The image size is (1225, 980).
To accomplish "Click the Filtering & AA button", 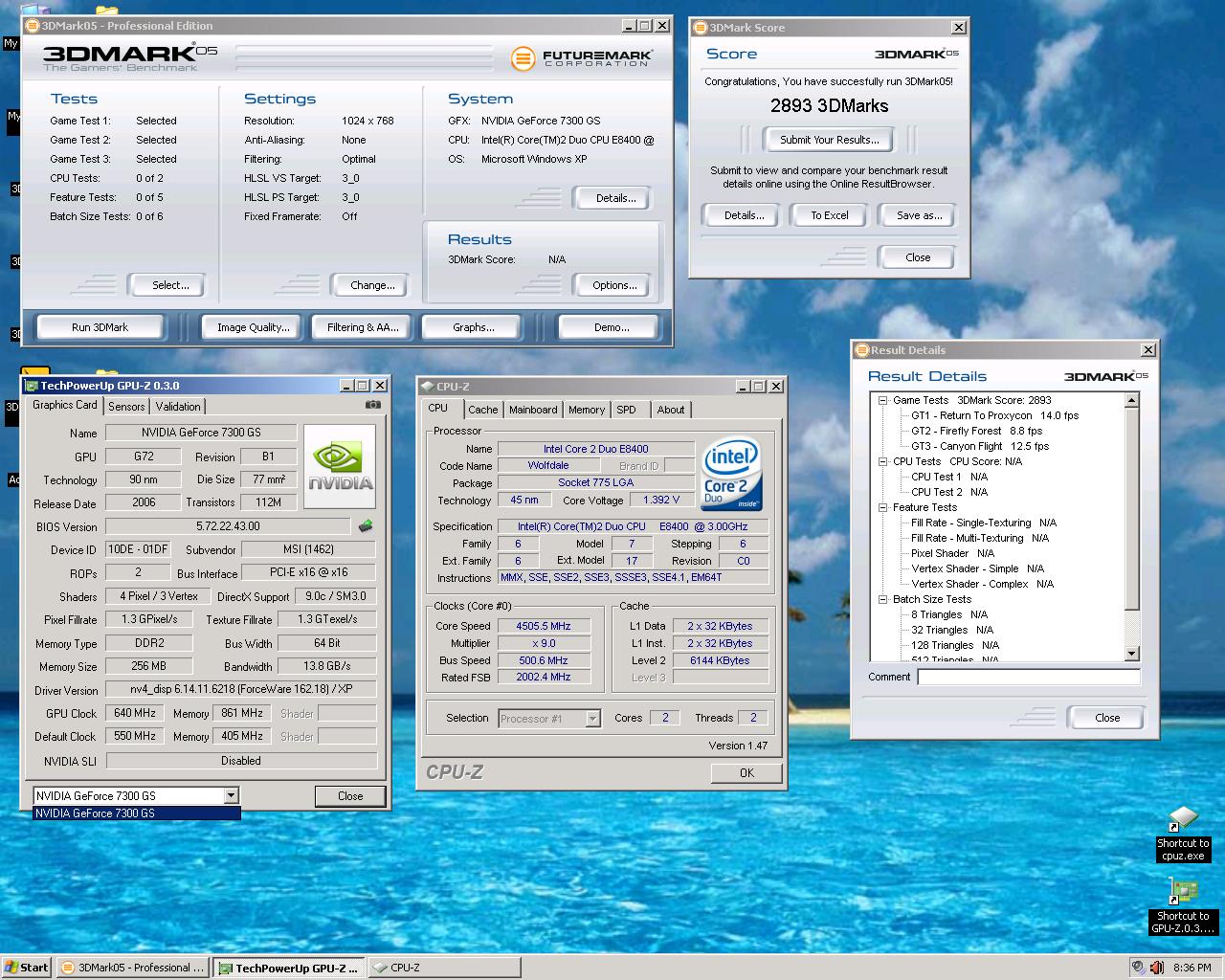I will [363, 327].
